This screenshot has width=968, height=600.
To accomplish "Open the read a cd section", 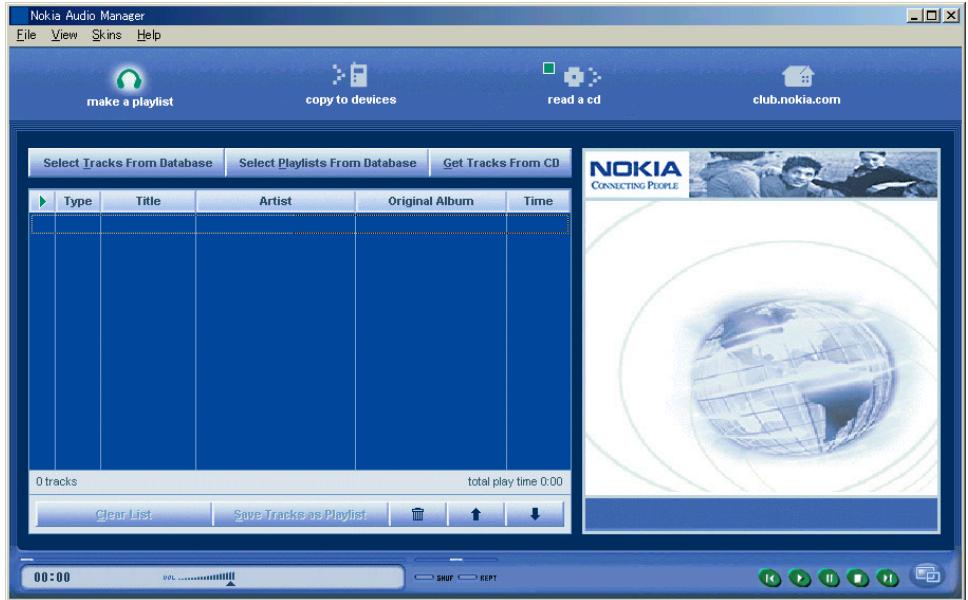I will [x=574, y=85].
